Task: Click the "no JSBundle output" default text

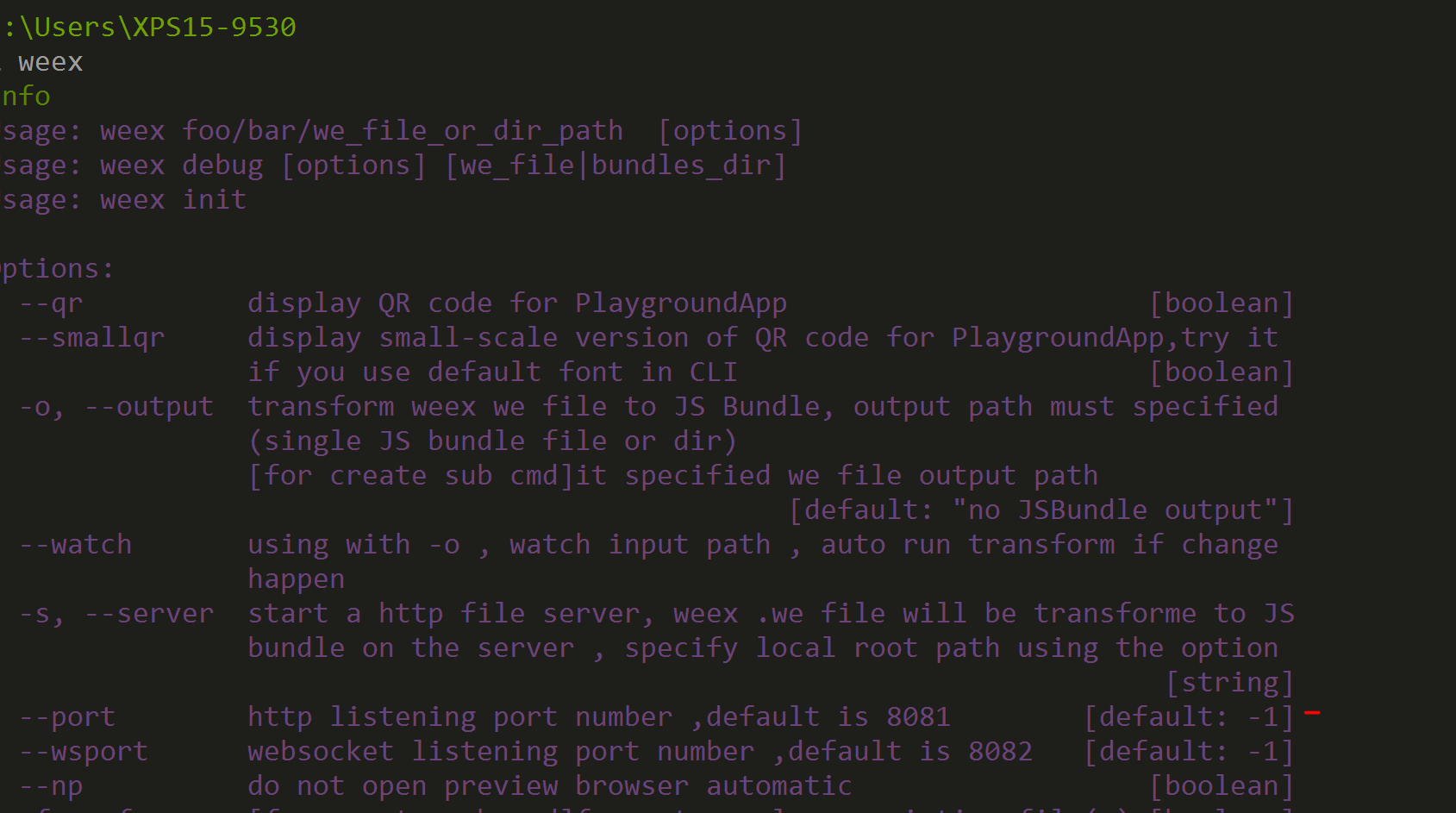Action: 1115,510
